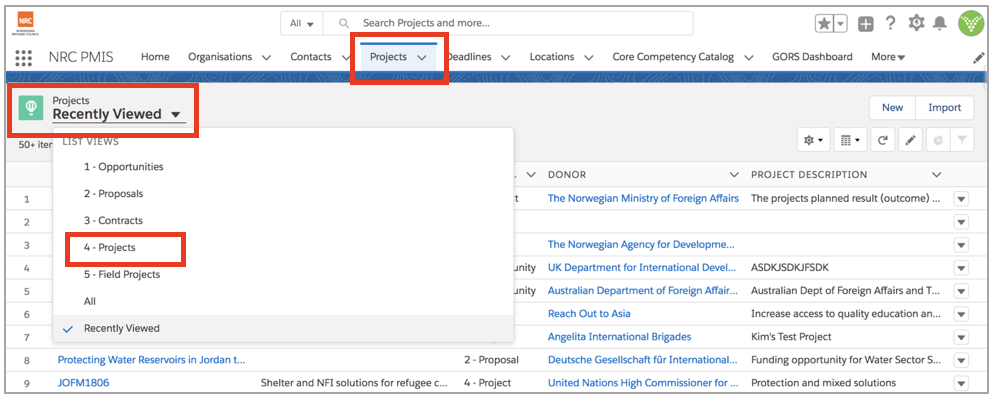
Task: Focus the Search Projects and more field
Action: coord(508,23)
